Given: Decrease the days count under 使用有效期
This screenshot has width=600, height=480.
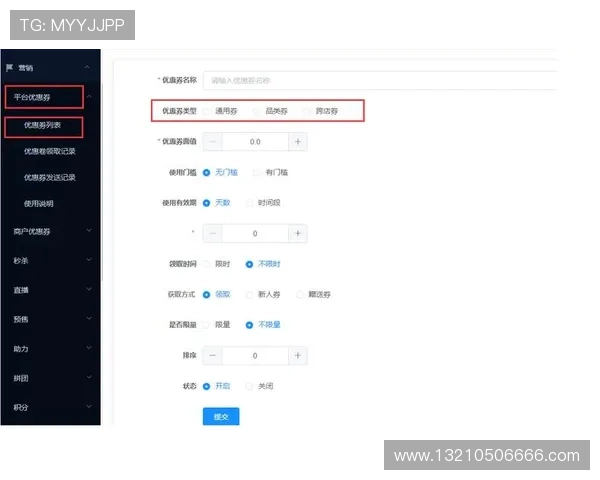Looking at the screenshot, I should tap(213, 233).
